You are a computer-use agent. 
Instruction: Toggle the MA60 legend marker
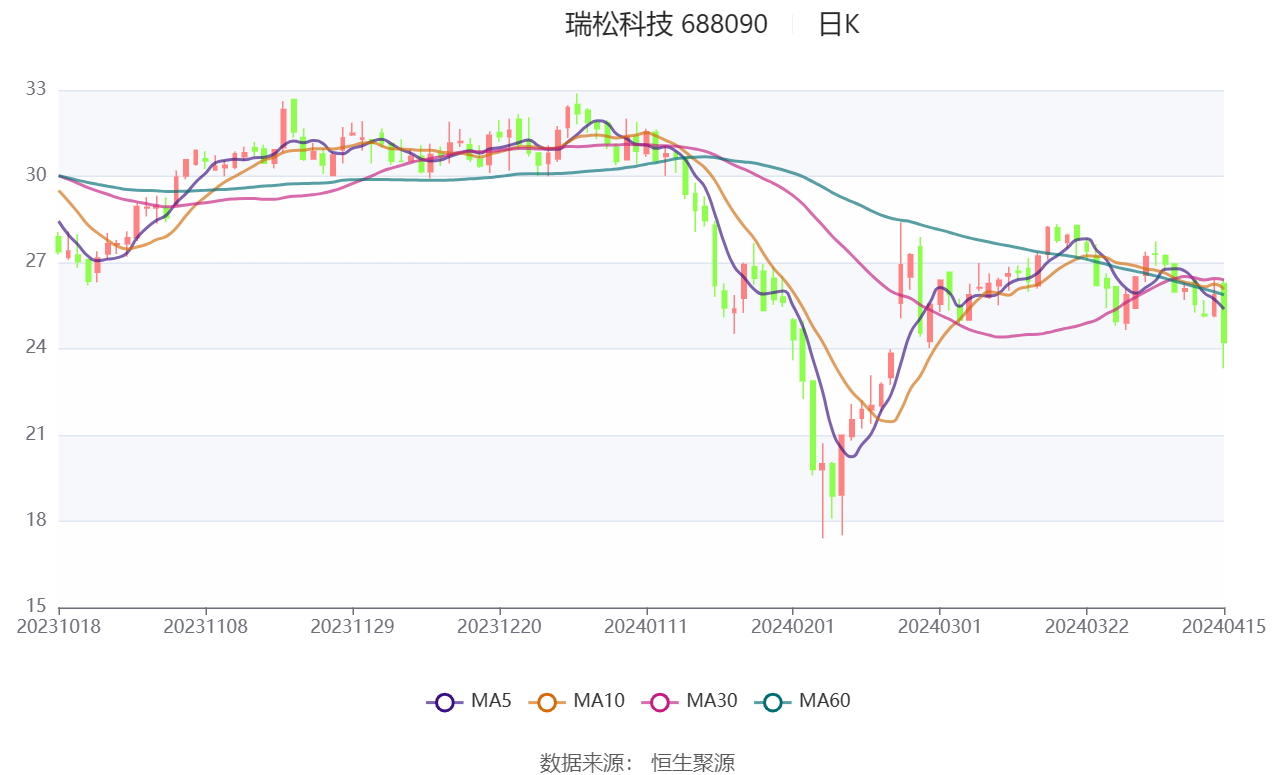click(772, 702)
